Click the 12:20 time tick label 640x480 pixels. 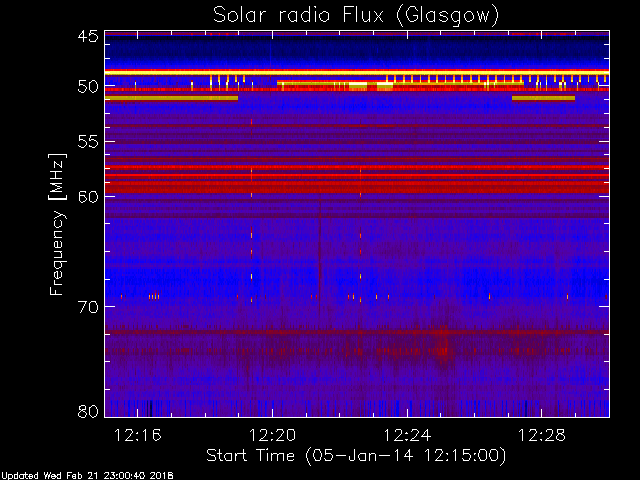[272, 436]
